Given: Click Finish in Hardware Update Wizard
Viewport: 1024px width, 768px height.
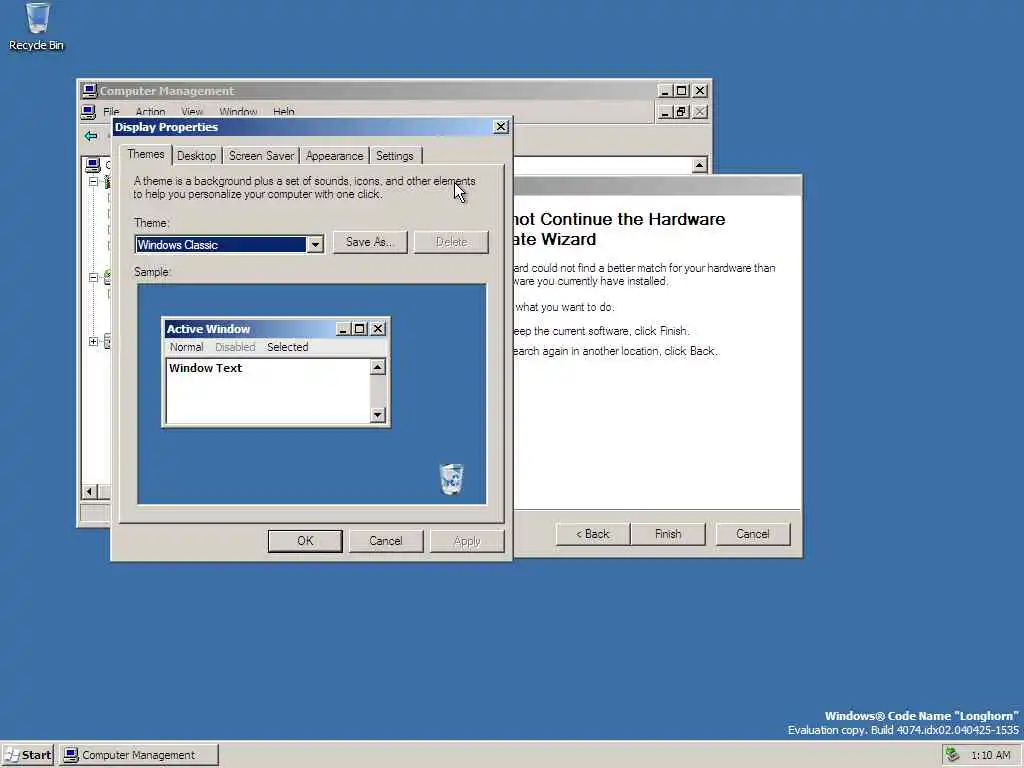Looking at the screenshot, I should 668,534.
